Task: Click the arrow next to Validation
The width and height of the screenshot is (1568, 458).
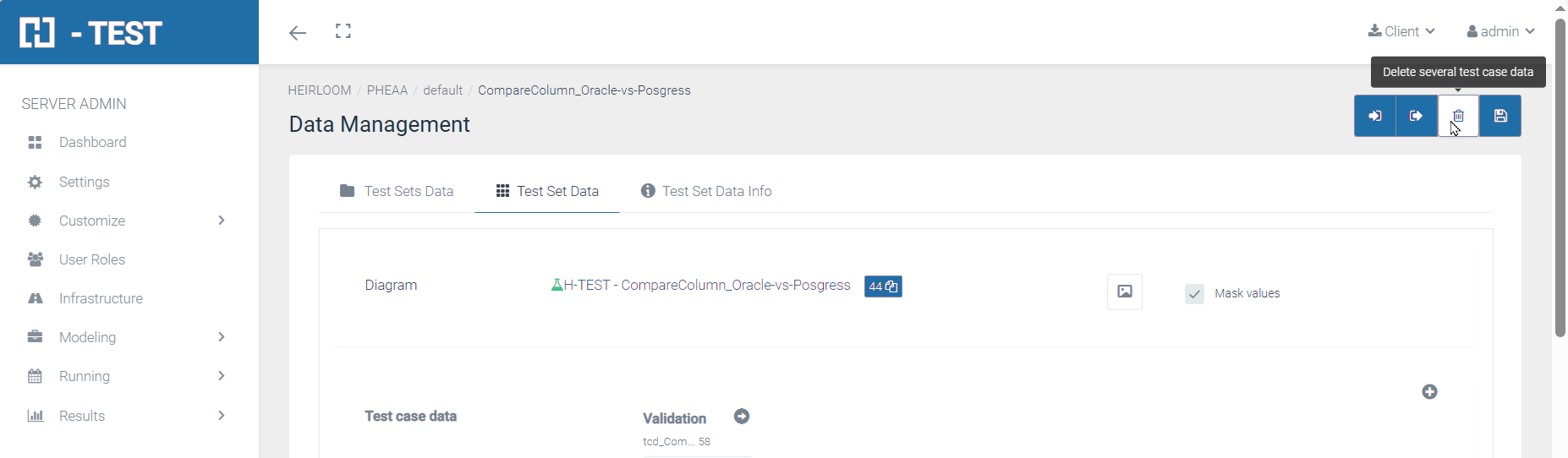Action: click(742, 417)
